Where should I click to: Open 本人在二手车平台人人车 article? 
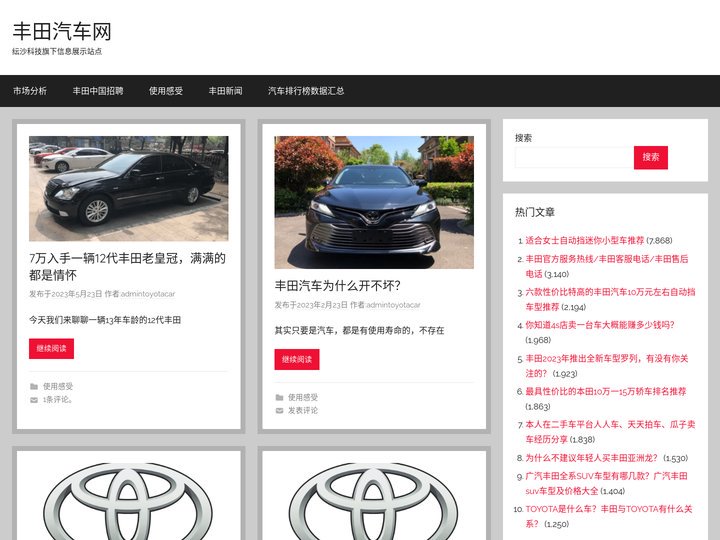(610, 432)
